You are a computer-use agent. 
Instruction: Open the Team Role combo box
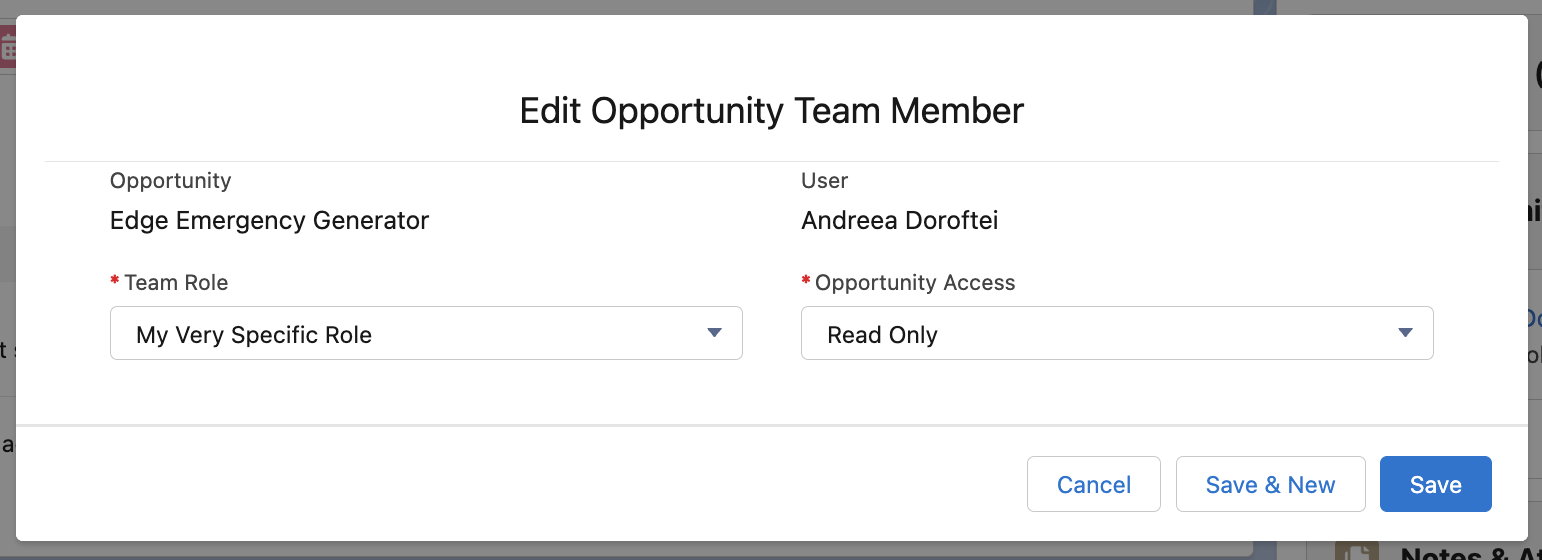tap(426, 333)
